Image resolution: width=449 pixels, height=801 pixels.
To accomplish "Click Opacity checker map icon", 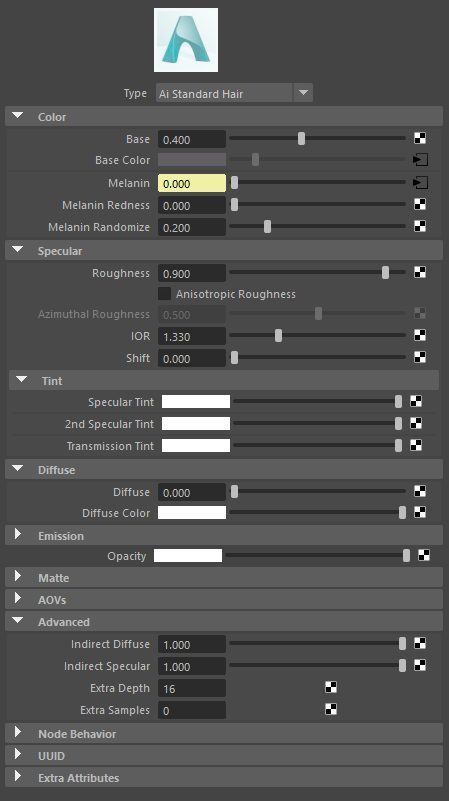I will (424, 555).
